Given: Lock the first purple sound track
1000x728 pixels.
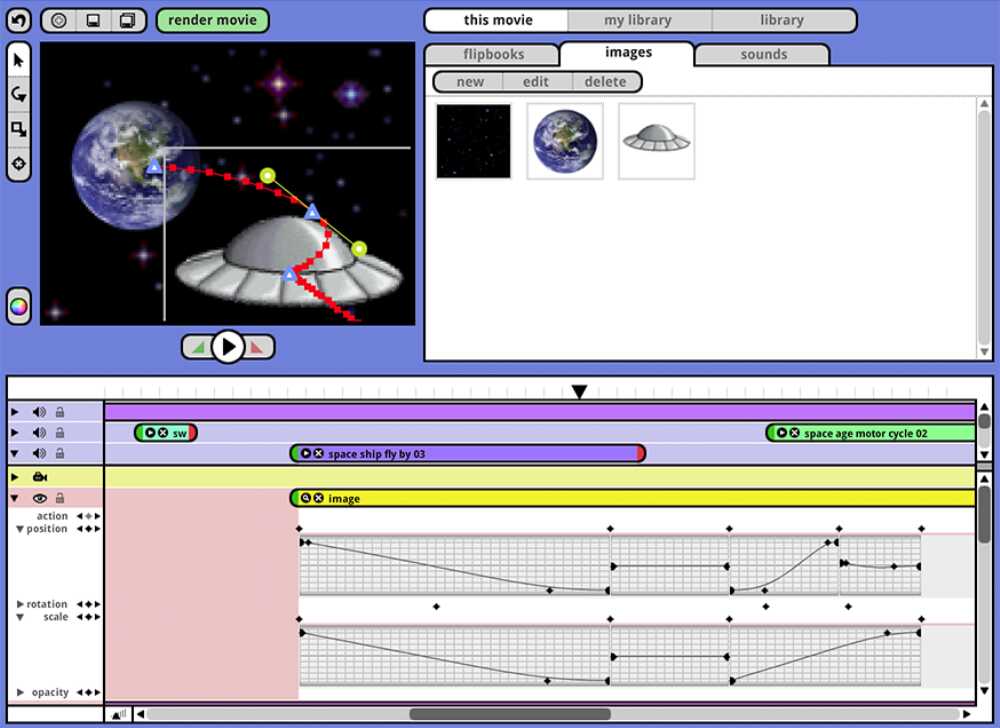Looking at the screenshot, I should point(60,412).
